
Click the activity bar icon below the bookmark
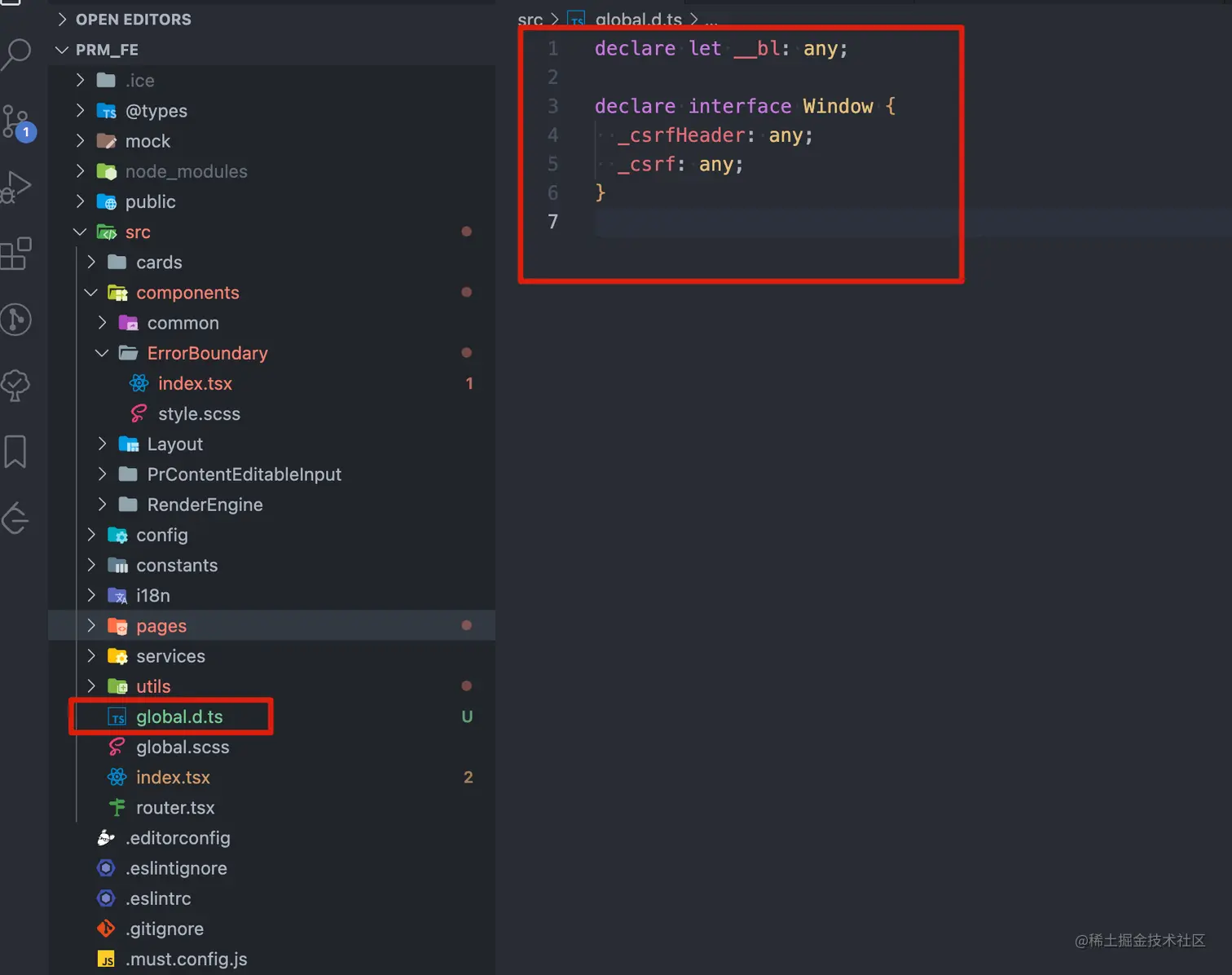[16, 518]
